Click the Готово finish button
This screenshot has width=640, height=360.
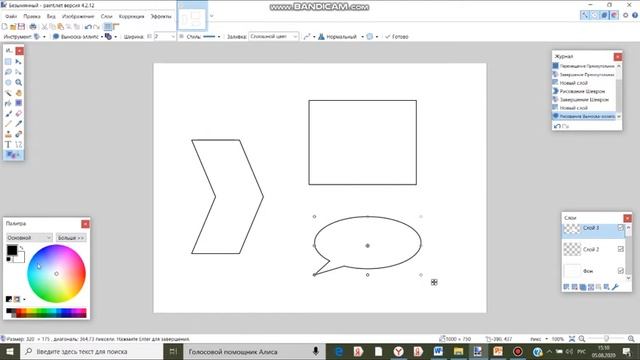click(396, 37)
